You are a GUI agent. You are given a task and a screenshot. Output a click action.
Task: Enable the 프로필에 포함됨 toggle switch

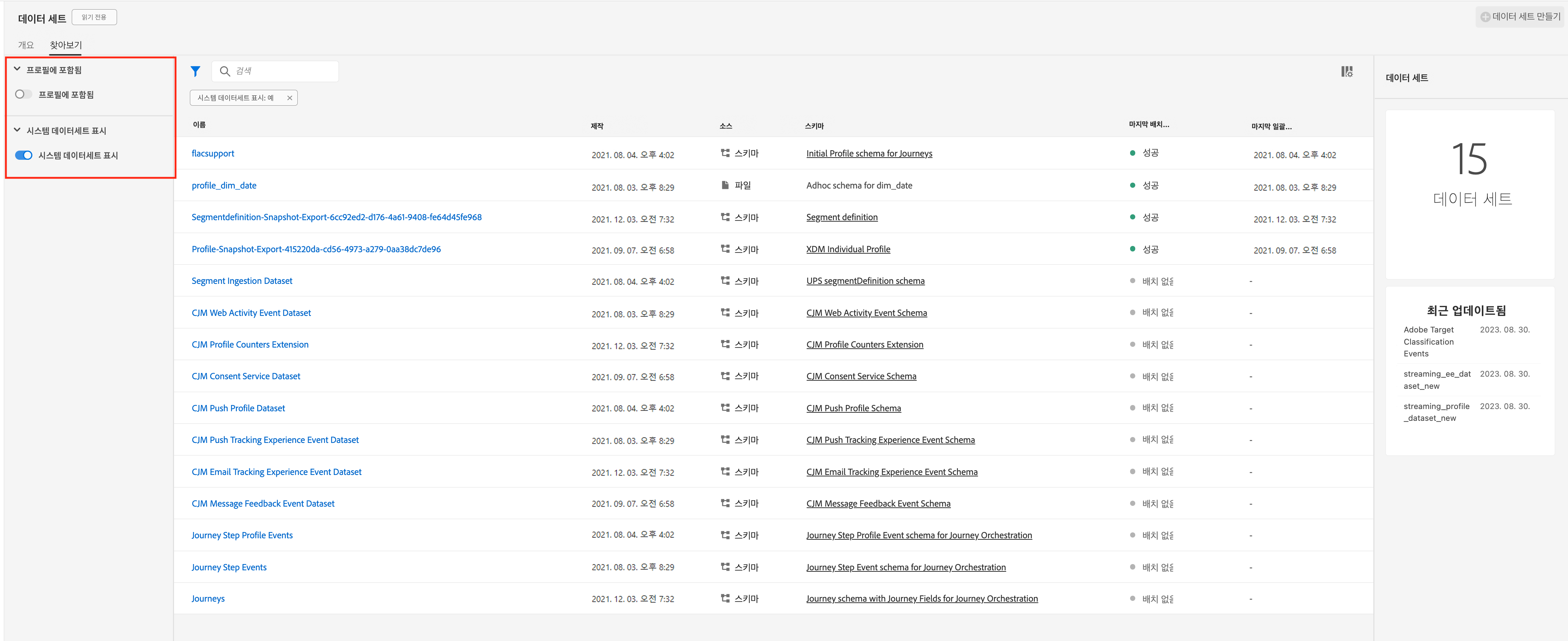(x=23, y=94)
